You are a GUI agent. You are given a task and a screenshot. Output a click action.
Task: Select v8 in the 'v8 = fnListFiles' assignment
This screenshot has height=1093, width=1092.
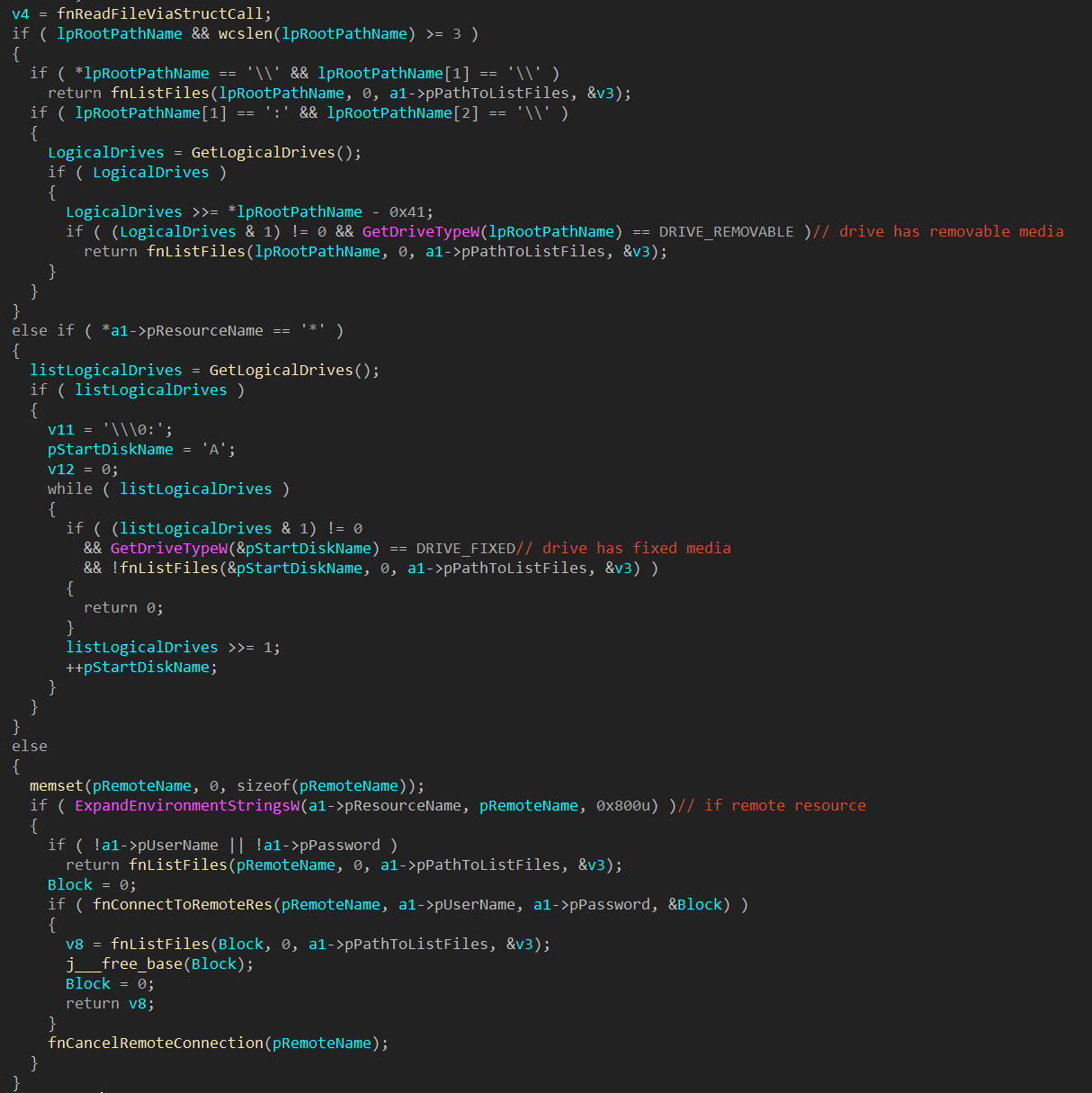click(75, 944)
